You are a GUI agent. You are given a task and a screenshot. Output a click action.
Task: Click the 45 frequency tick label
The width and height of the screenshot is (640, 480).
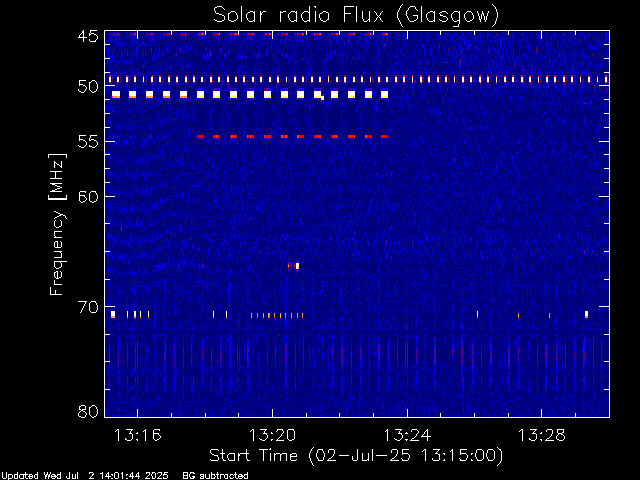coord(88,36)
